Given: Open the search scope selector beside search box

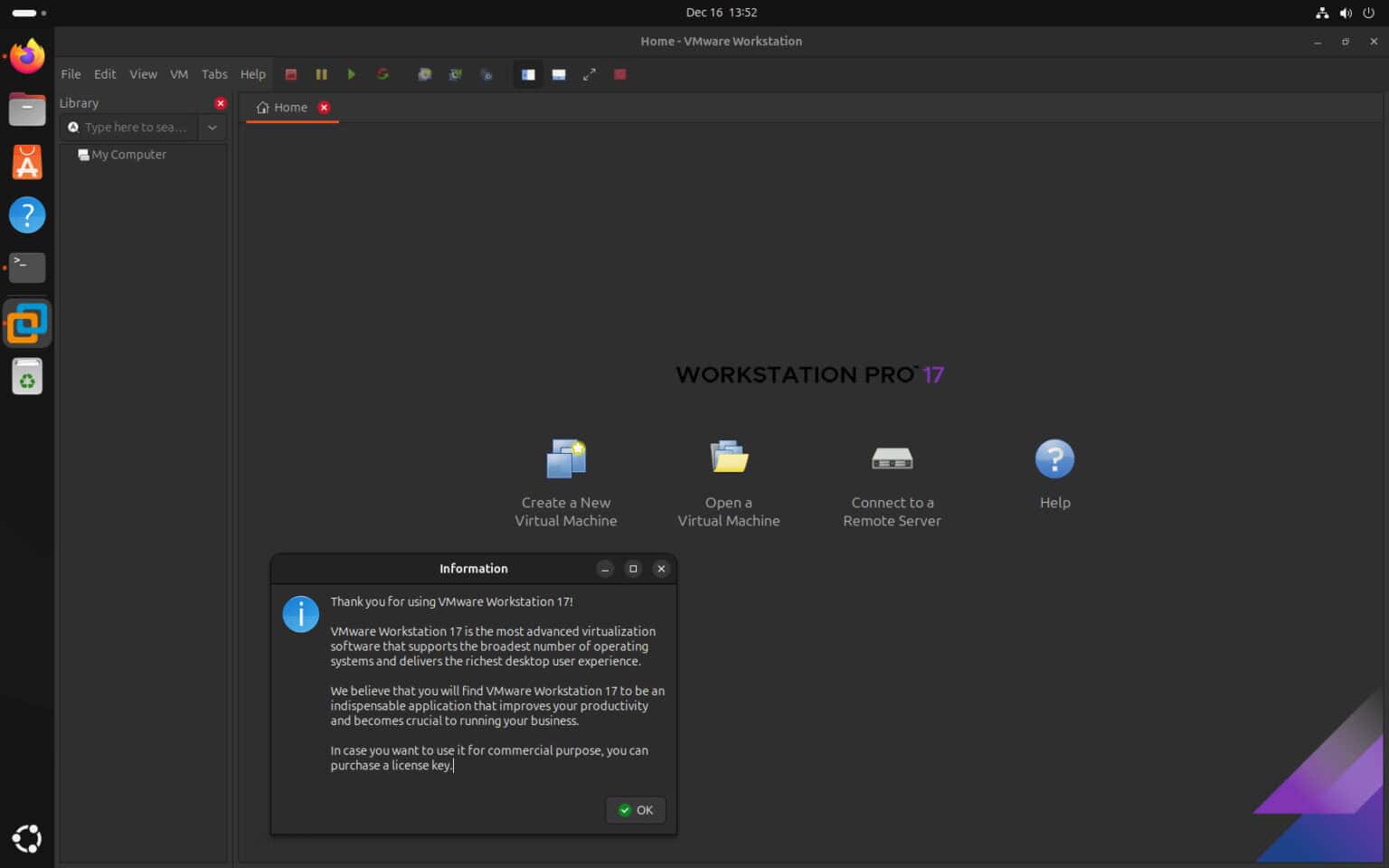Looking at the screenshot, I should click(x=72, y=127).
